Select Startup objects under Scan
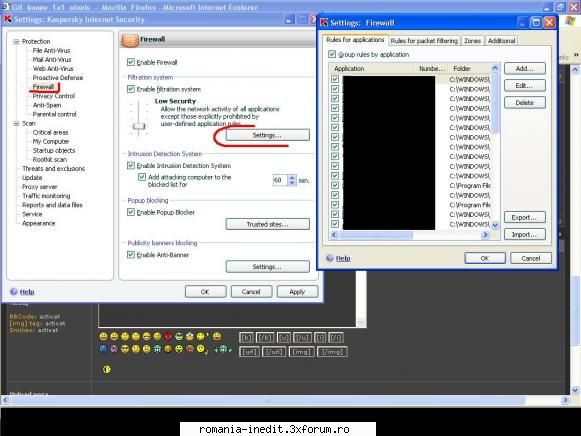 pos(54,150)
